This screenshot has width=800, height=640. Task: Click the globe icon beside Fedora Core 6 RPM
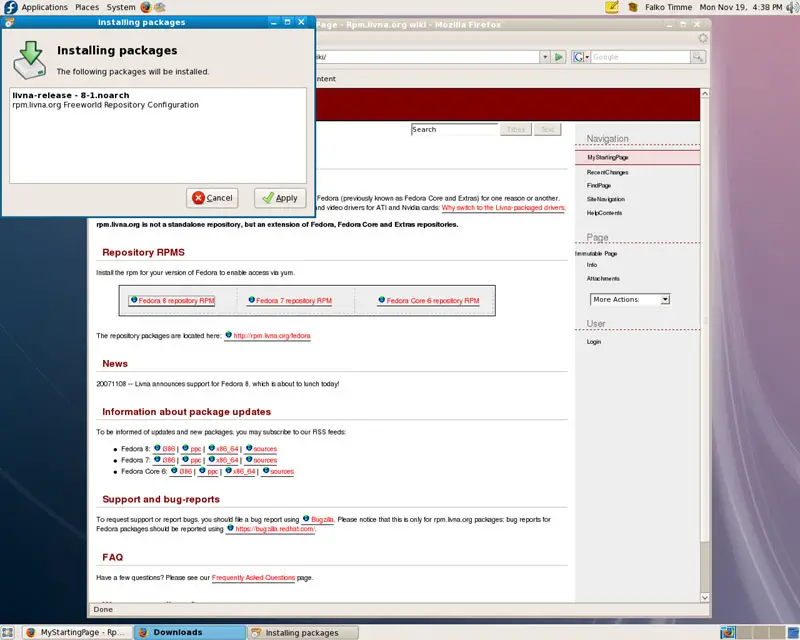tap(382, 300)
